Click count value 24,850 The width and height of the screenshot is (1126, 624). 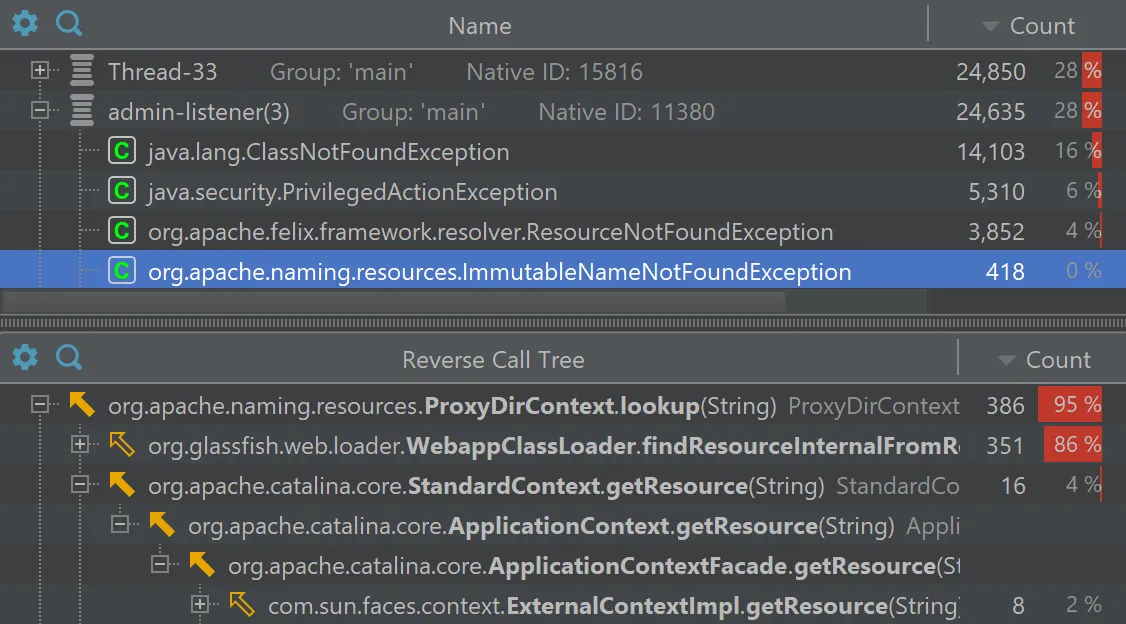click(990, 71)
